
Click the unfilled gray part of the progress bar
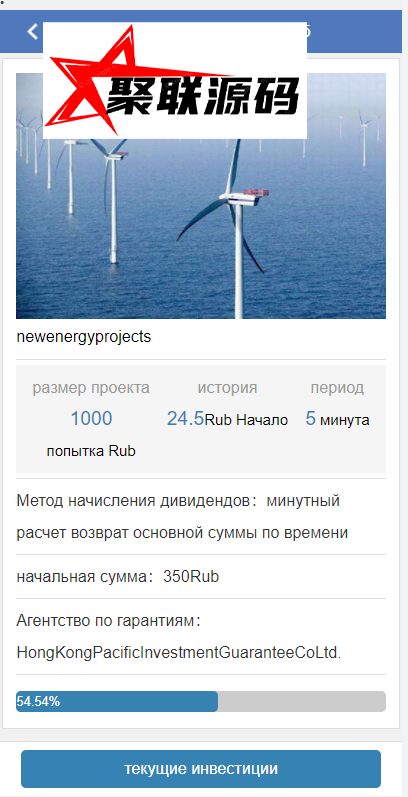click(302, 701)
